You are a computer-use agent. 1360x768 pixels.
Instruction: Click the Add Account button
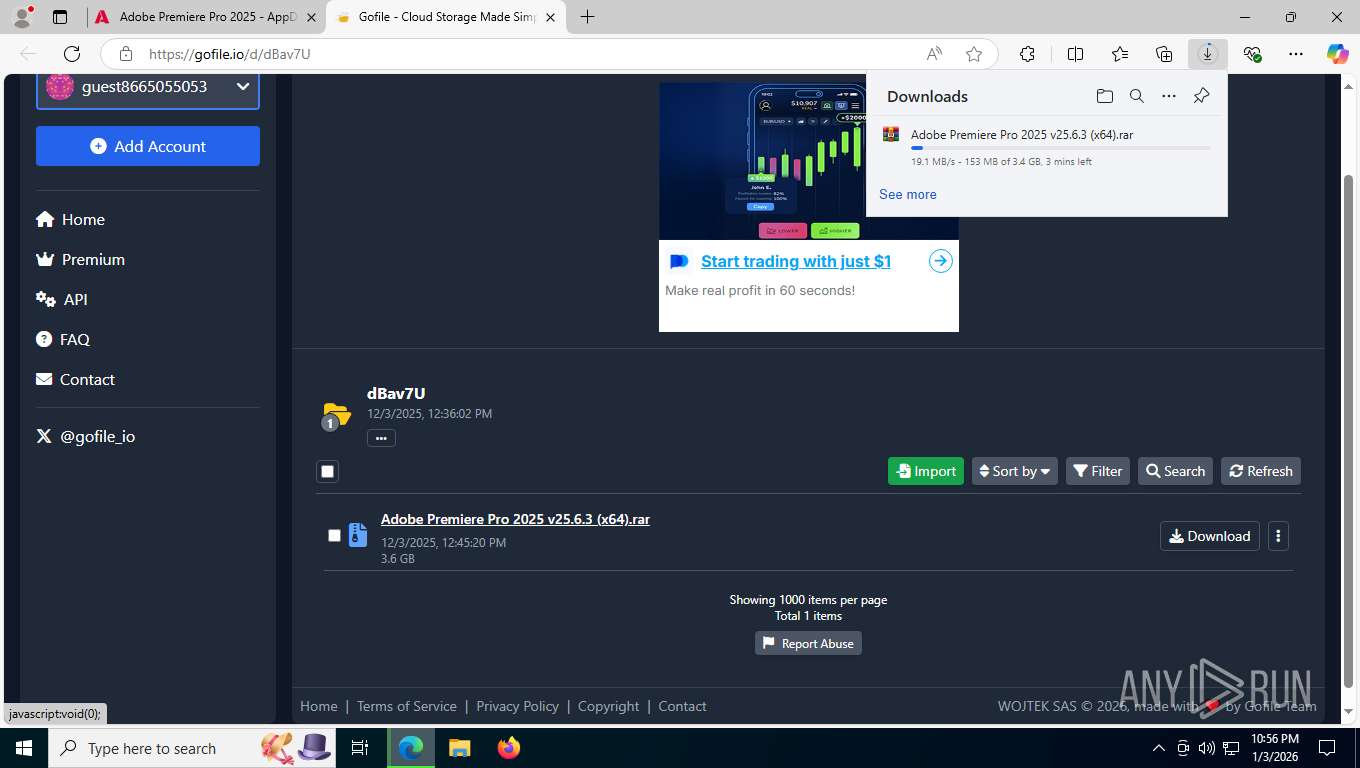point(148,146)
